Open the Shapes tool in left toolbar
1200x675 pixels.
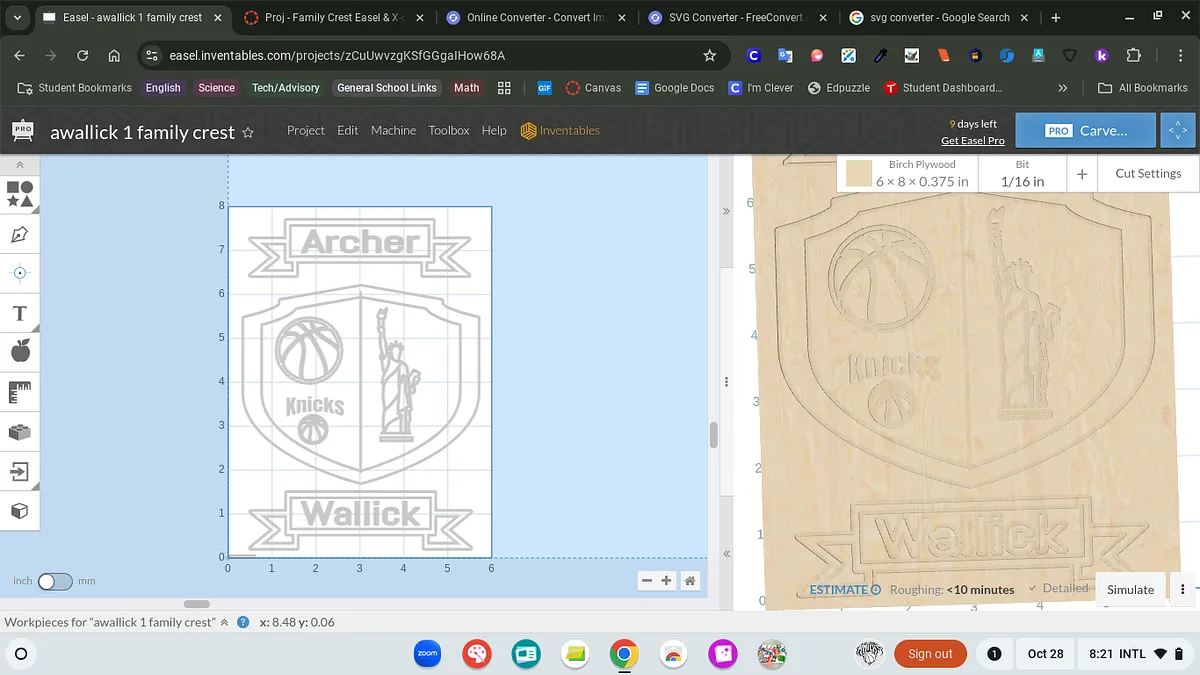coord(19,193)
